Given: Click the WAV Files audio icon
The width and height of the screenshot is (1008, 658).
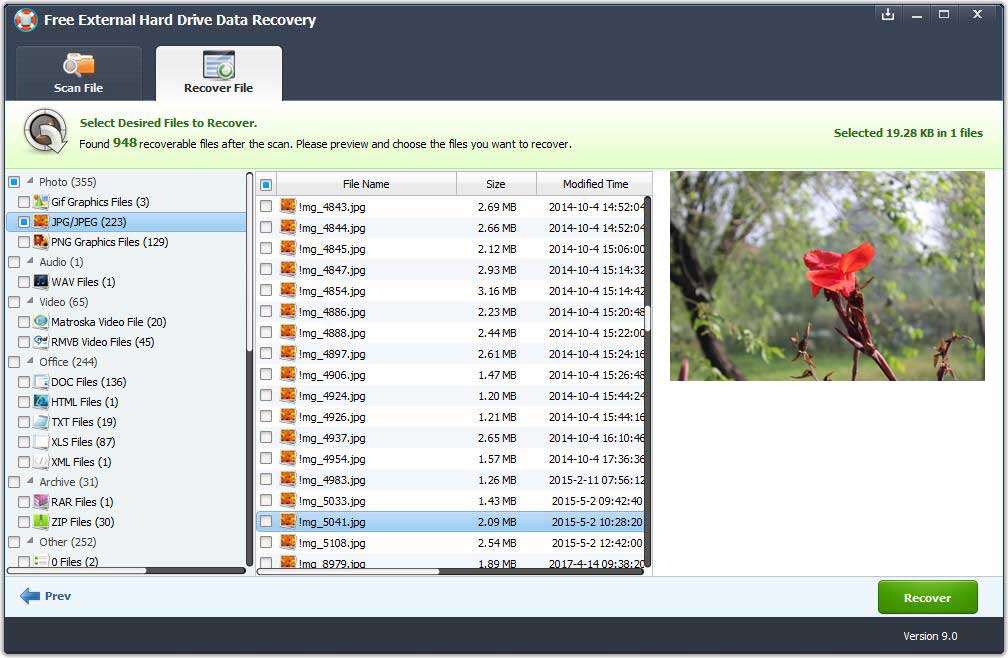Looking at the screenshot, I should coord(41,282).
